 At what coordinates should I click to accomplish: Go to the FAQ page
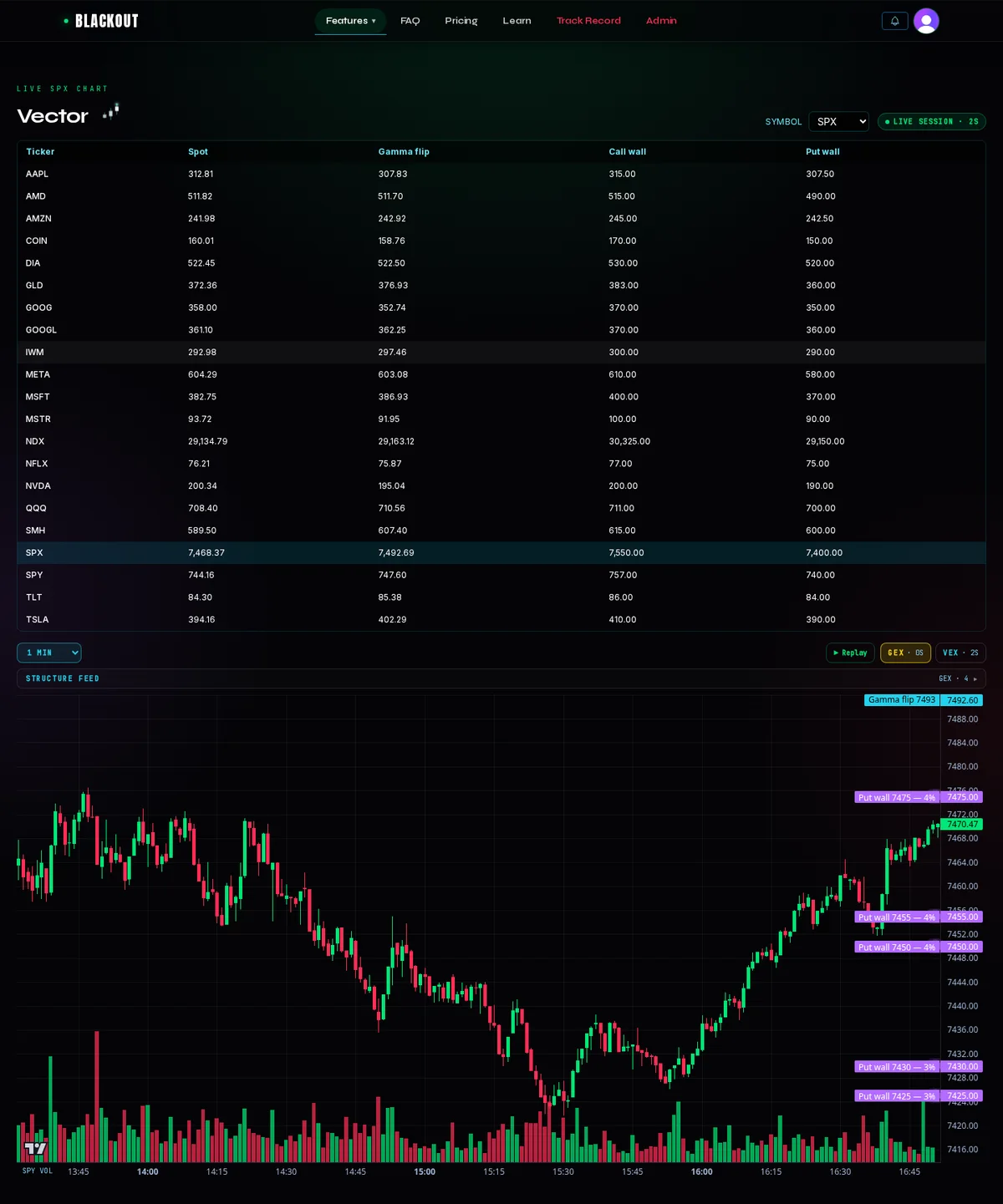click(x=410, y=21)
